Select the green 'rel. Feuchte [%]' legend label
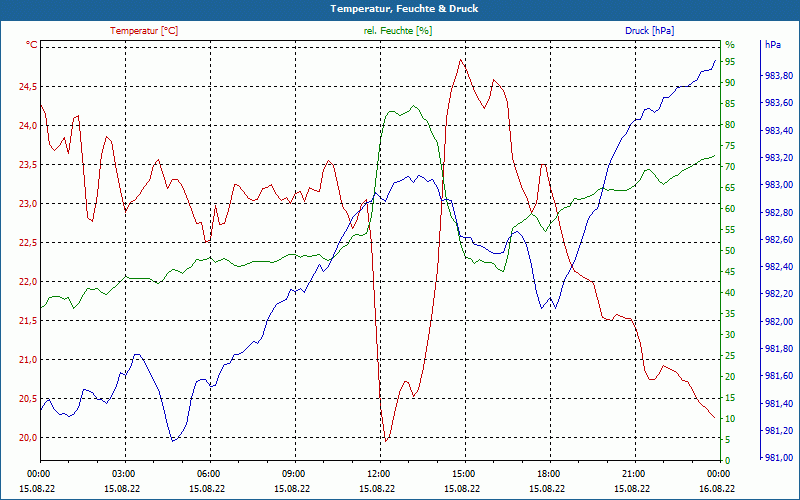This screenshot has width=800, height=500. [397, 31]
